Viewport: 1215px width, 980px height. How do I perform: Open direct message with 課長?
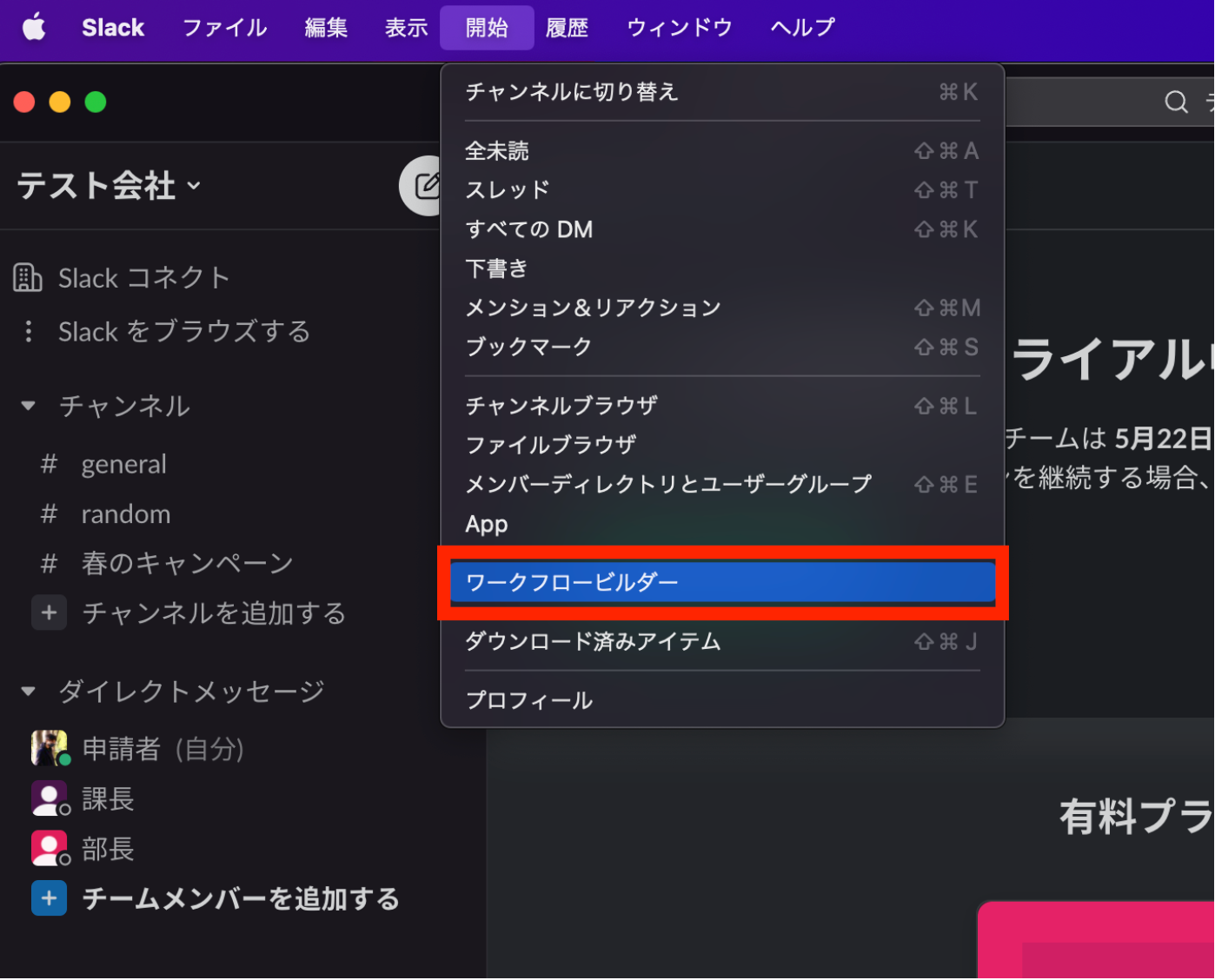[108, 798]
